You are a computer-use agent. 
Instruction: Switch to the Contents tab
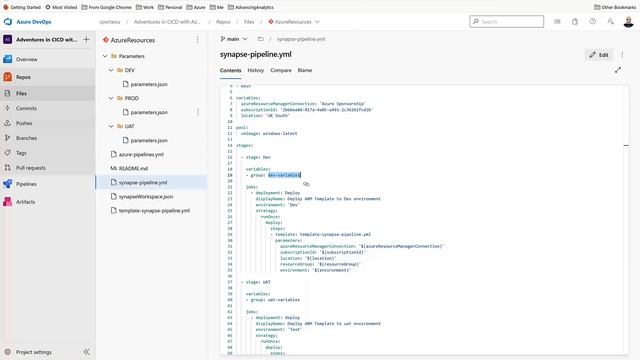(231, 70)
